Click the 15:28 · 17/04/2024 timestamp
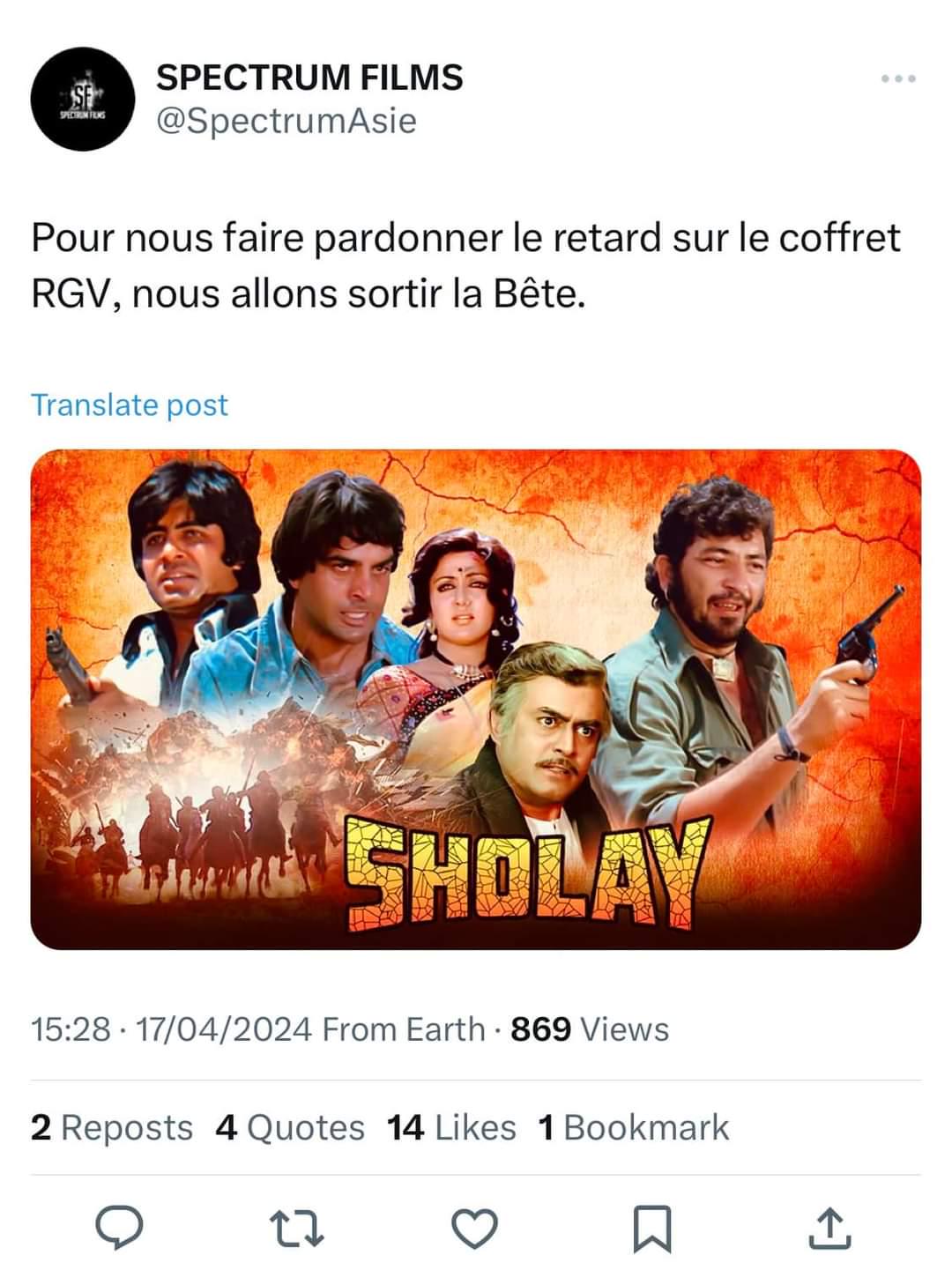The height and width of the screenshot is (1270, 952). coord(172,1029)
